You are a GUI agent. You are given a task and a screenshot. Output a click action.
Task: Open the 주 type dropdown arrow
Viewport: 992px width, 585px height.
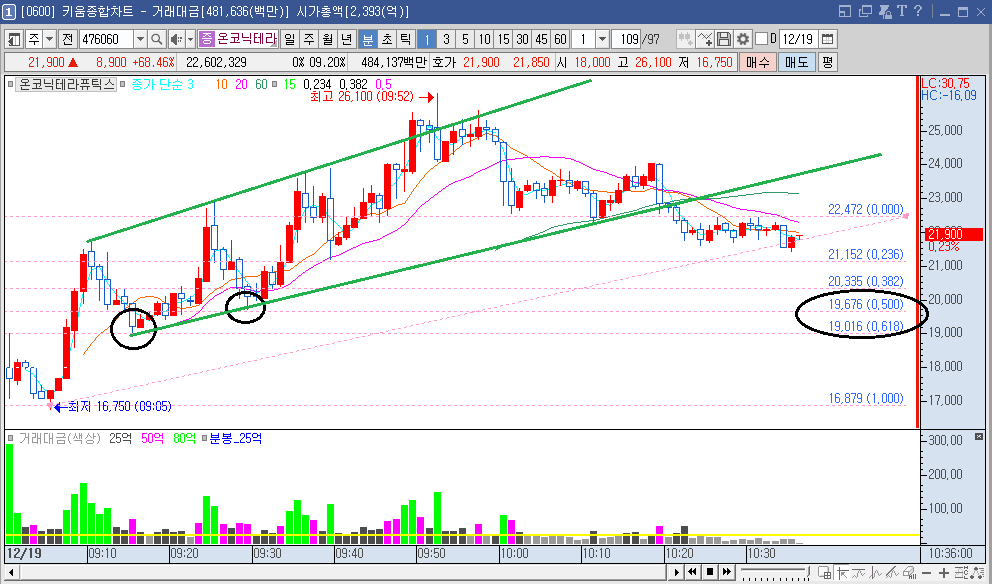click(x=49, y=39)
